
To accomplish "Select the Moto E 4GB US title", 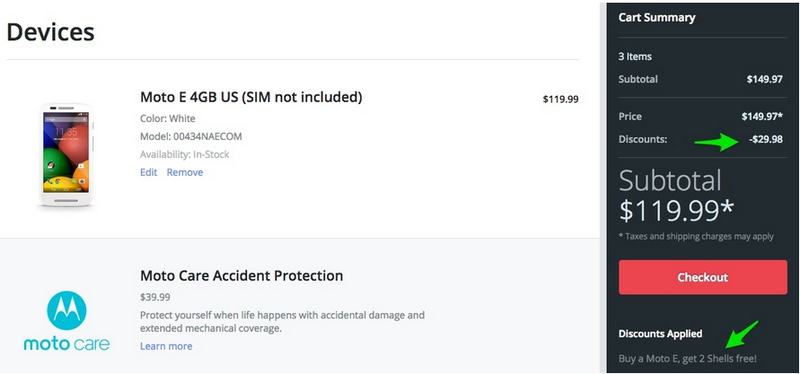I will [251, 96].
